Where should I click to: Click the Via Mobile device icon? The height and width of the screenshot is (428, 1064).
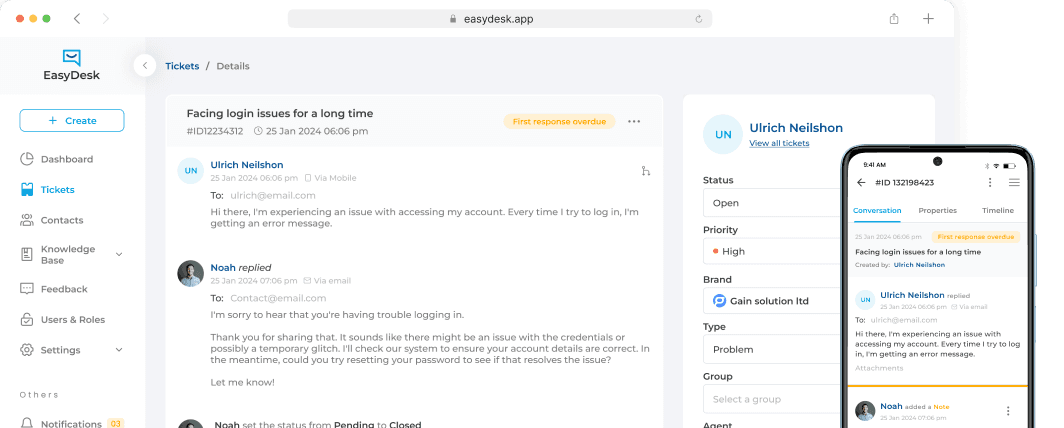[x=308, y=178]
